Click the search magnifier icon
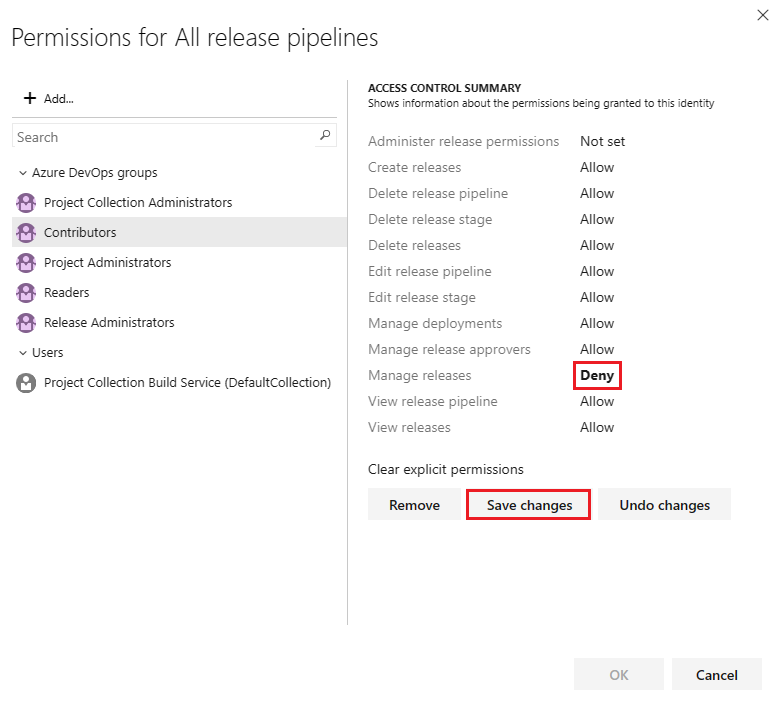Image resolution: width=781 pixels, height=703 pixels. 325,136
